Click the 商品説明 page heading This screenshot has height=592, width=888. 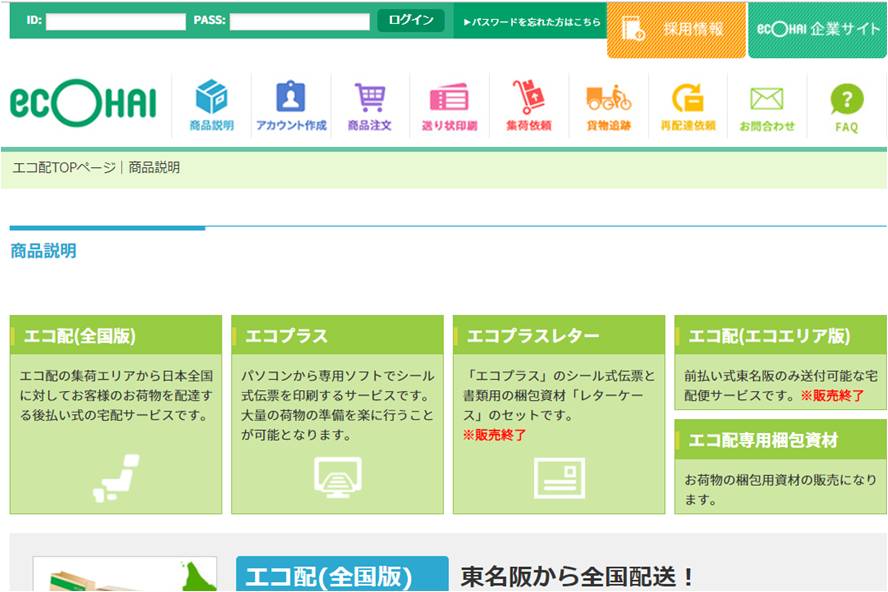[x=44, y=250]
